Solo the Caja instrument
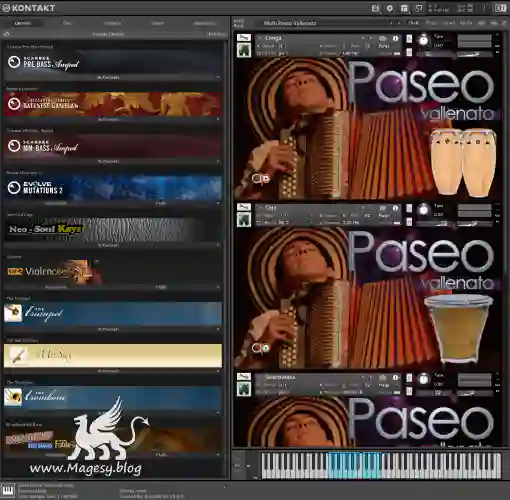 point(409,209)
